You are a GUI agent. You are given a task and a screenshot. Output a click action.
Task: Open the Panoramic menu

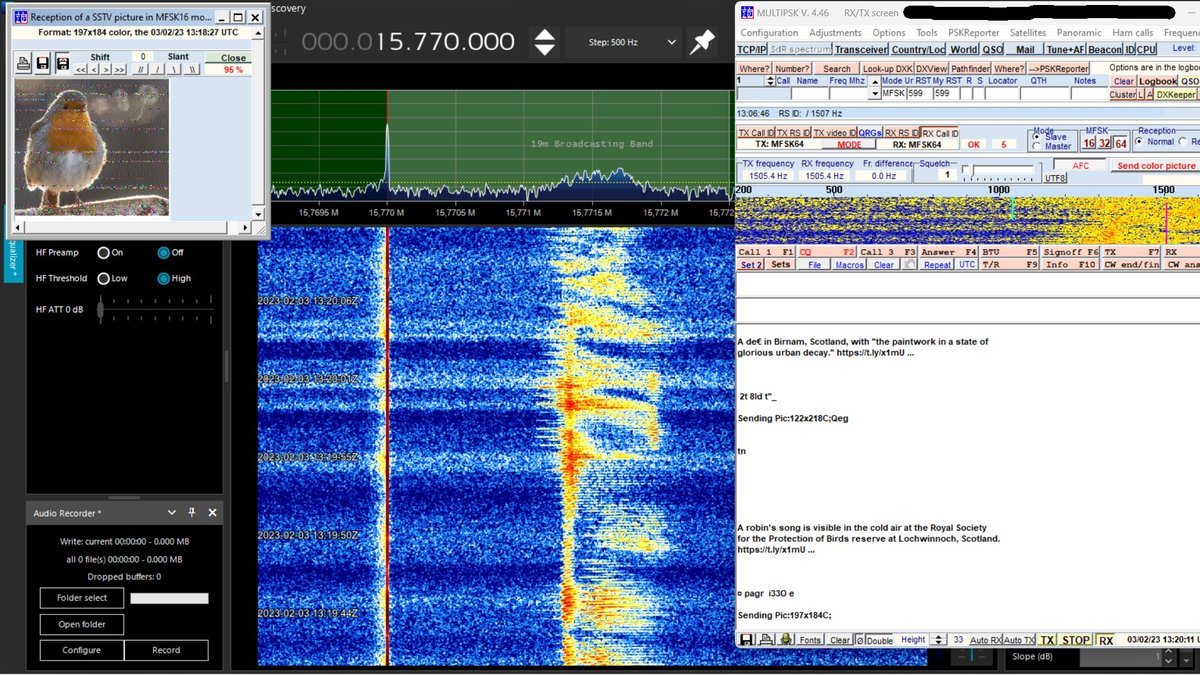1079,33
